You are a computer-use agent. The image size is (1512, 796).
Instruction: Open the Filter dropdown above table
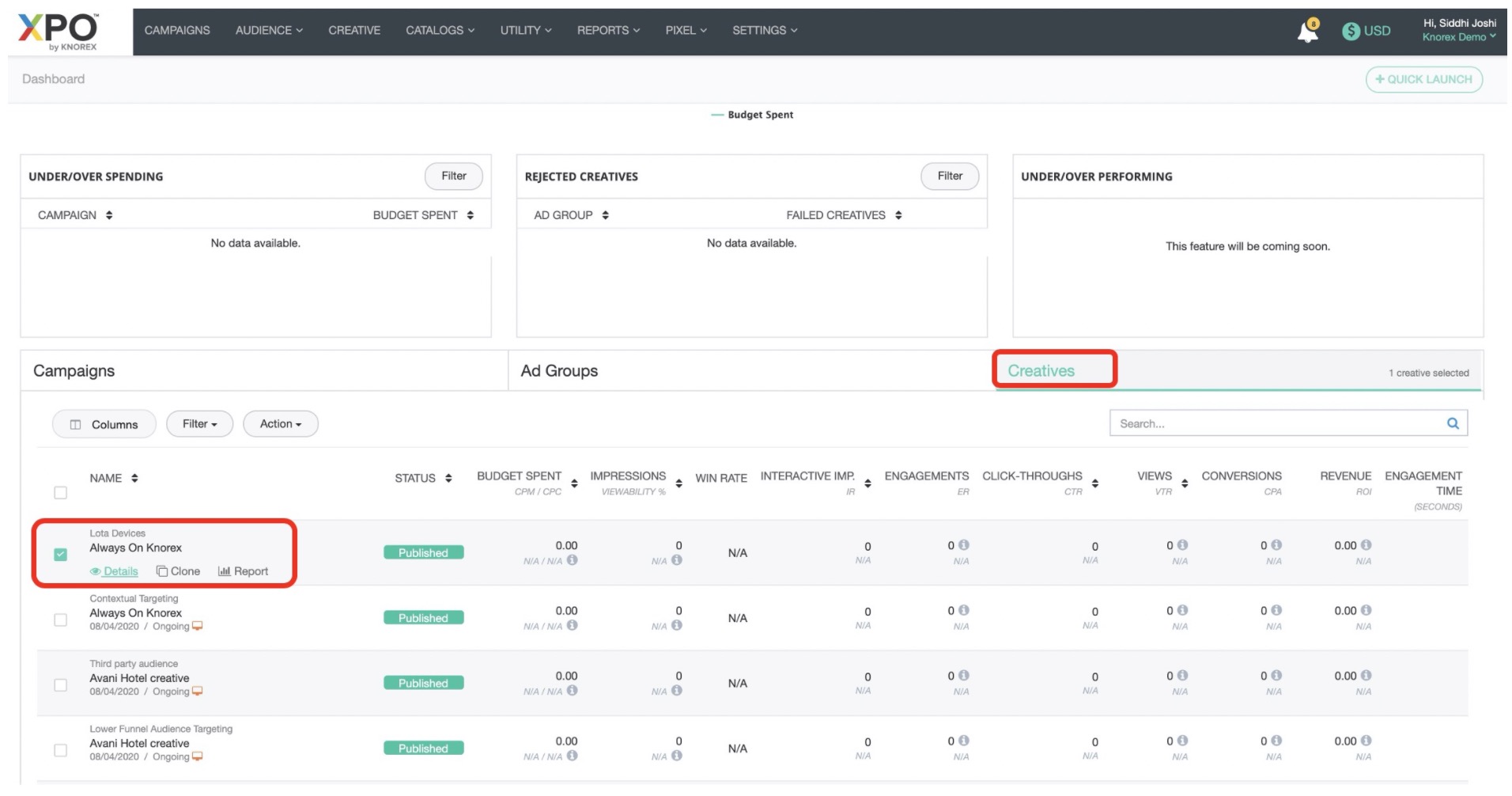pos(199,424)
